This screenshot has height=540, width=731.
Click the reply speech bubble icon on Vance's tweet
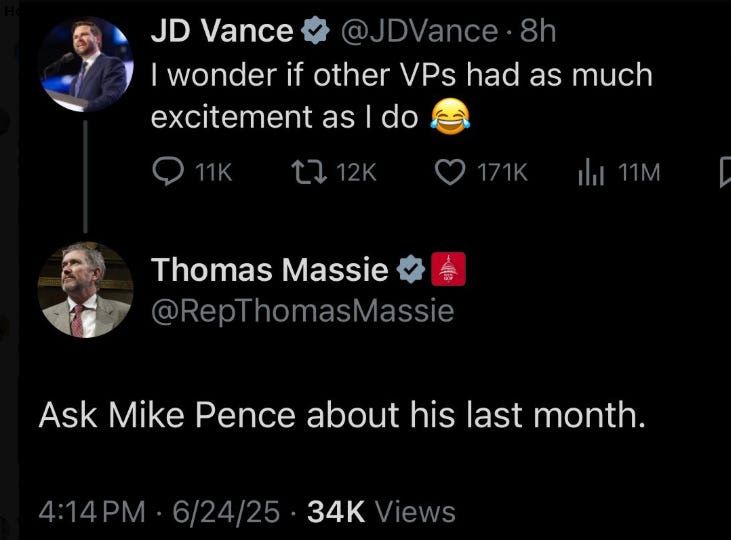point(166,173)
